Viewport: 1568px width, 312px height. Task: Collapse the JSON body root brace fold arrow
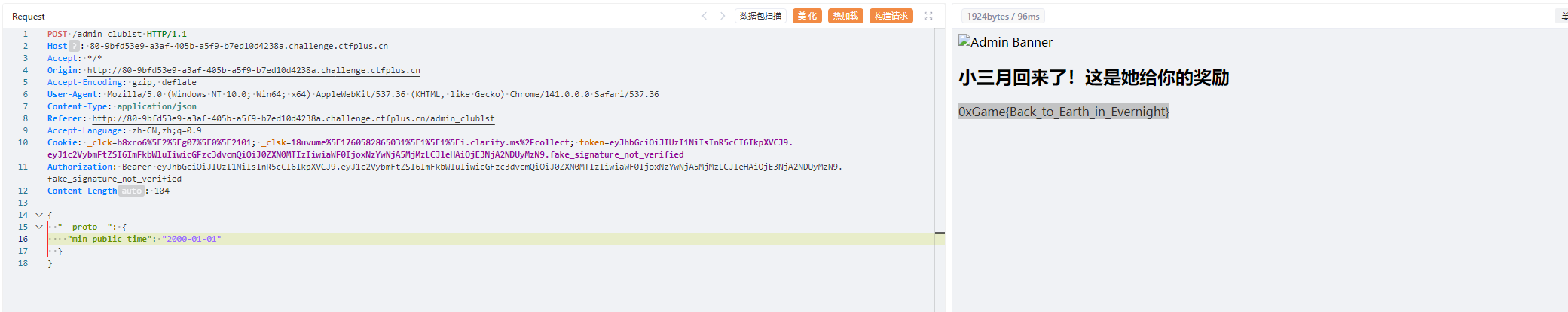pyautogui.click(x=39, y=215)
